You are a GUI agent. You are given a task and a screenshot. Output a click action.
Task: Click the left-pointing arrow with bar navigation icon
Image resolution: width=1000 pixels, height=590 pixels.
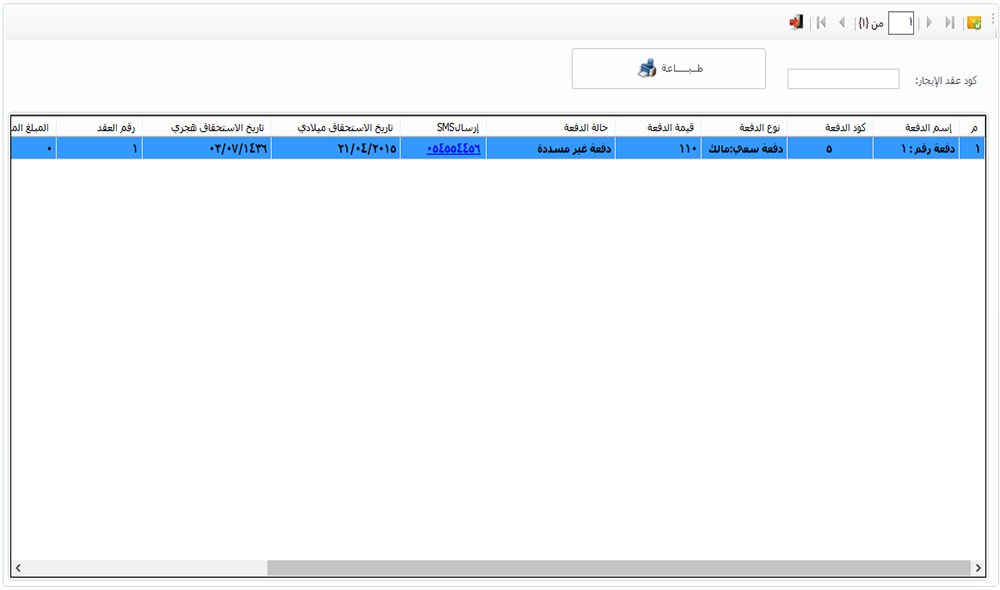click(x=821, y=23)
